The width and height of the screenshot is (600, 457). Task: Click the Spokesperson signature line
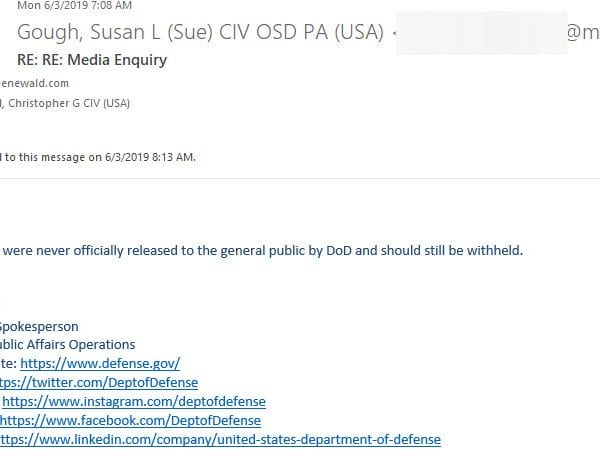coord(39,326)
